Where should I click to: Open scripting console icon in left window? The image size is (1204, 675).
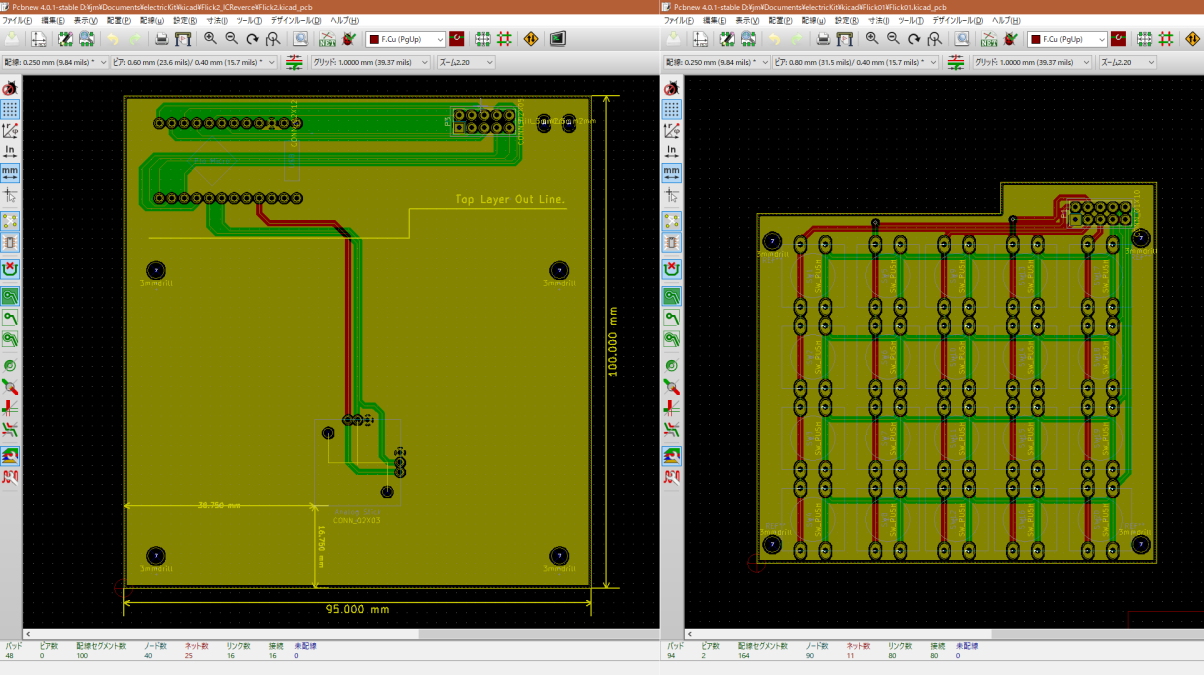pos(557,39)
